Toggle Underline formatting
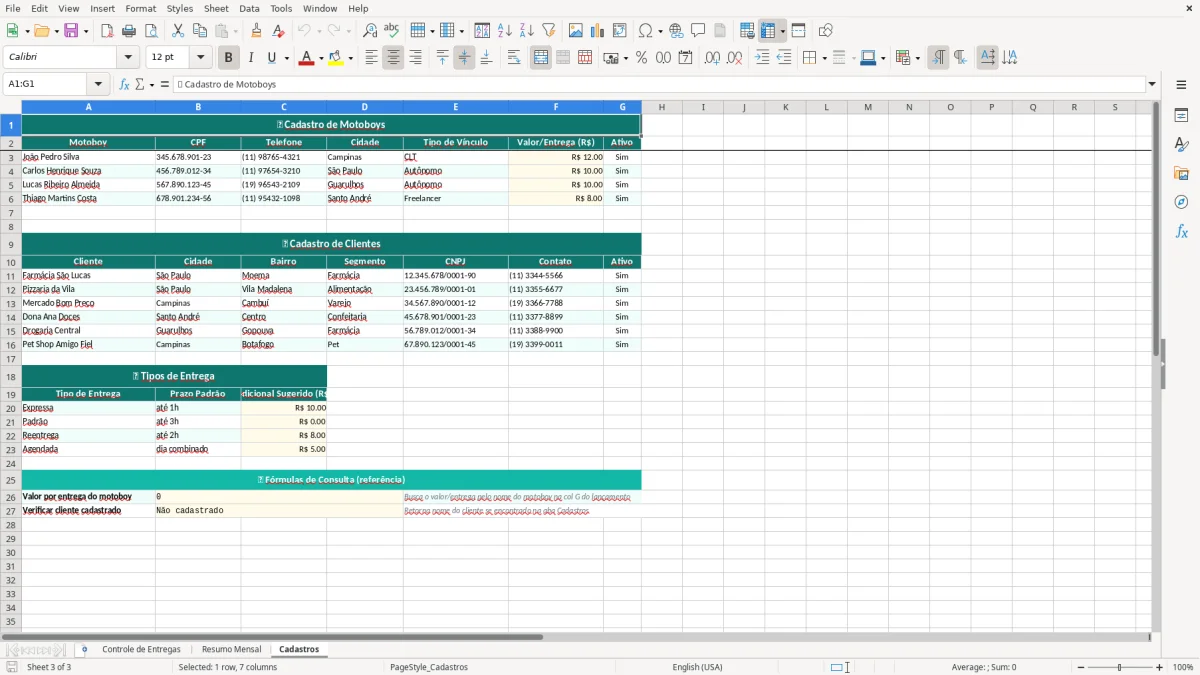This screenshot has height=675, width=1200. (x=271, y=58)
